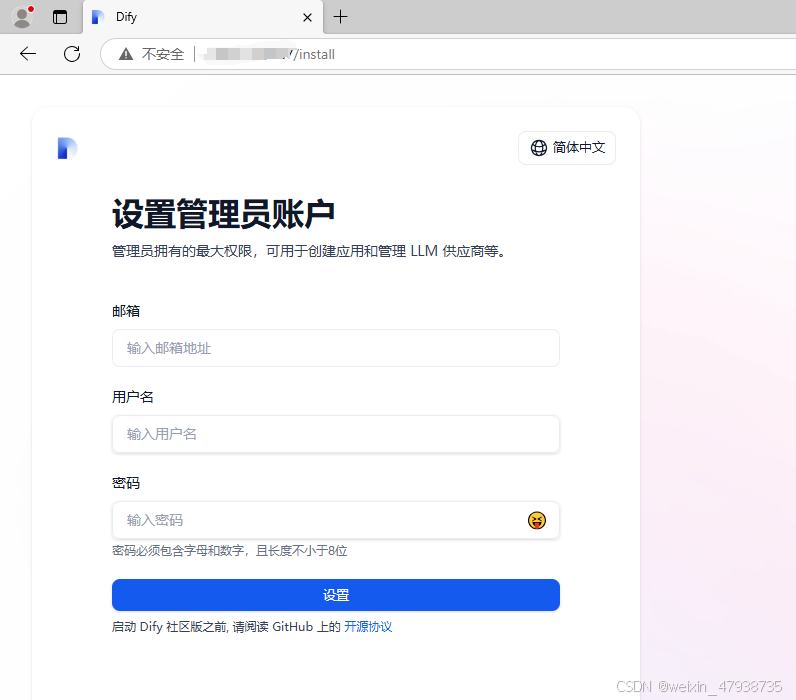Click the blue 设置 submit button
The height and width of the screenshot is (700, 796).
tap(336, 595)
